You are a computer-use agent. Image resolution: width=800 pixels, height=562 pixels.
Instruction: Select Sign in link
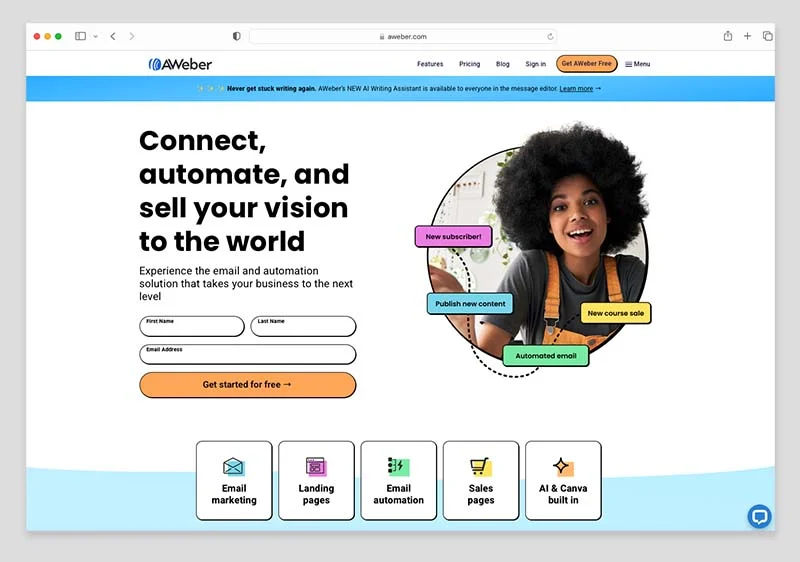pyautogui.click(x=536, y=64)
